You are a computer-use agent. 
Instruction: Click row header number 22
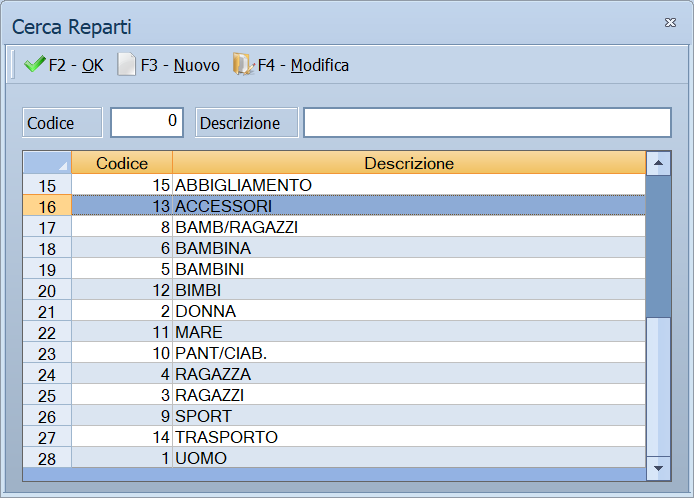point(47,332)
